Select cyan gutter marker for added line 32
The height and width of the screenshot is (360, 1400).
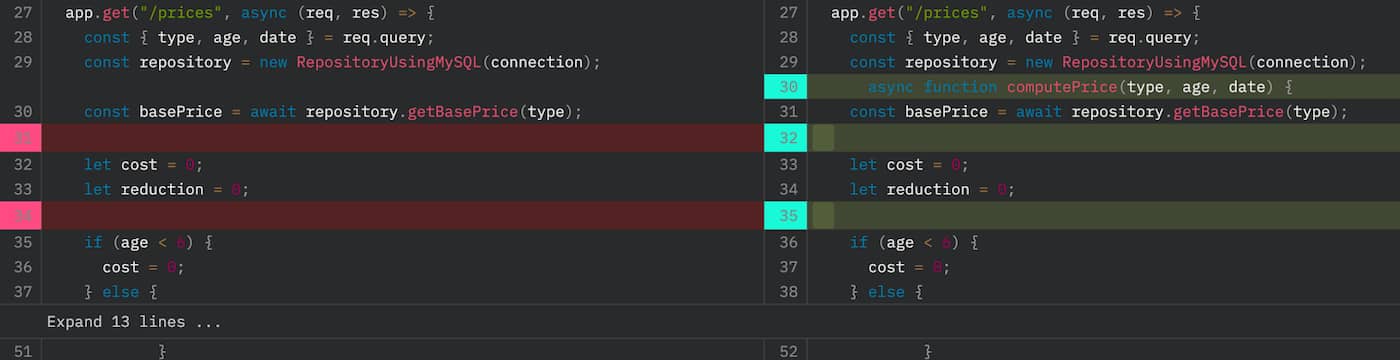click(x=786, y=138)
